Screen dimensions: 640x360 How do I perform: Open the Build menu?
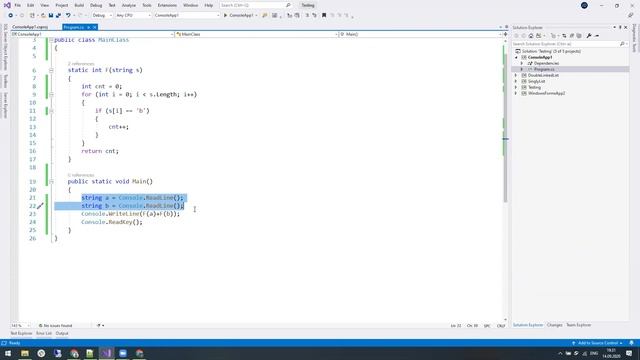[79, 5]
